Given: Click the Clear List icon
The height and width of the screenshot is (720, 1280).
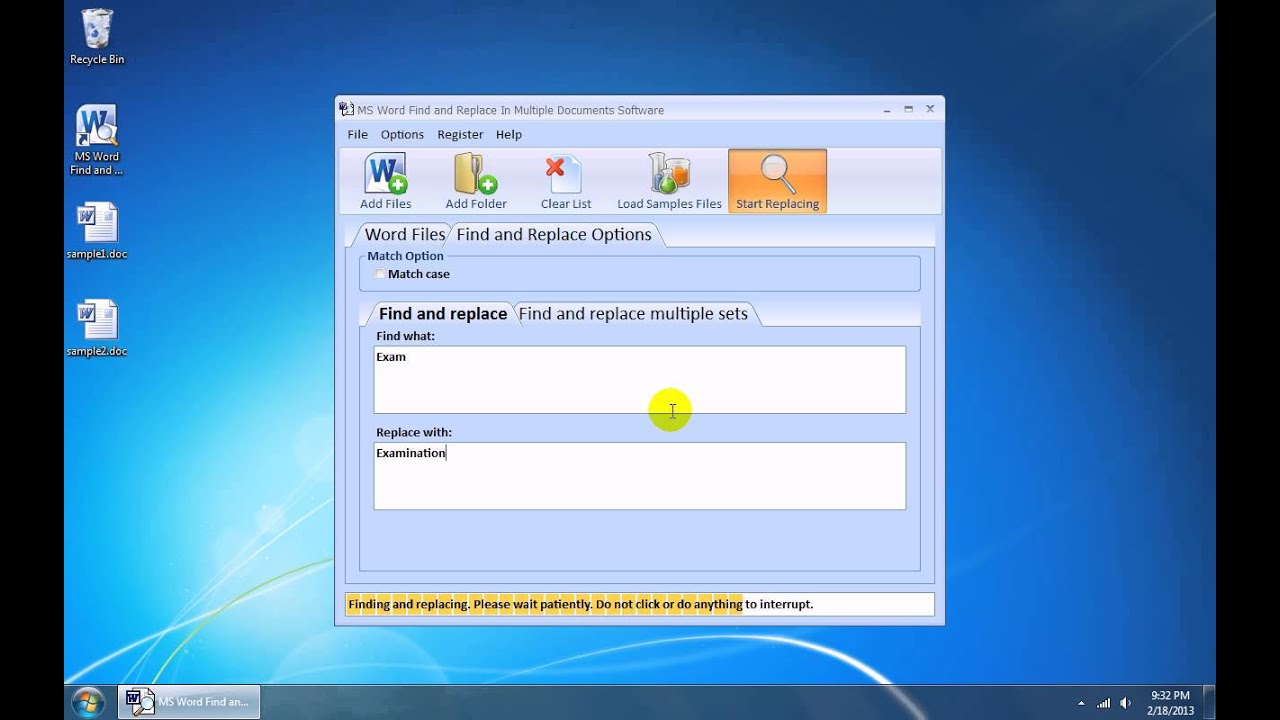Looking at the screenshot, I should point(566,182).
